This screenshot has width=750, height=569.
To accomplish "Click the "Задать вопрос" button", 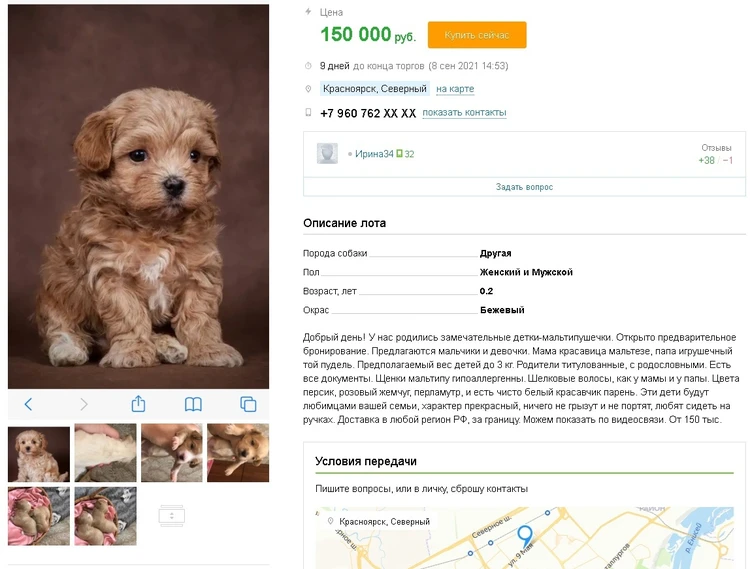I will point(524,187).
